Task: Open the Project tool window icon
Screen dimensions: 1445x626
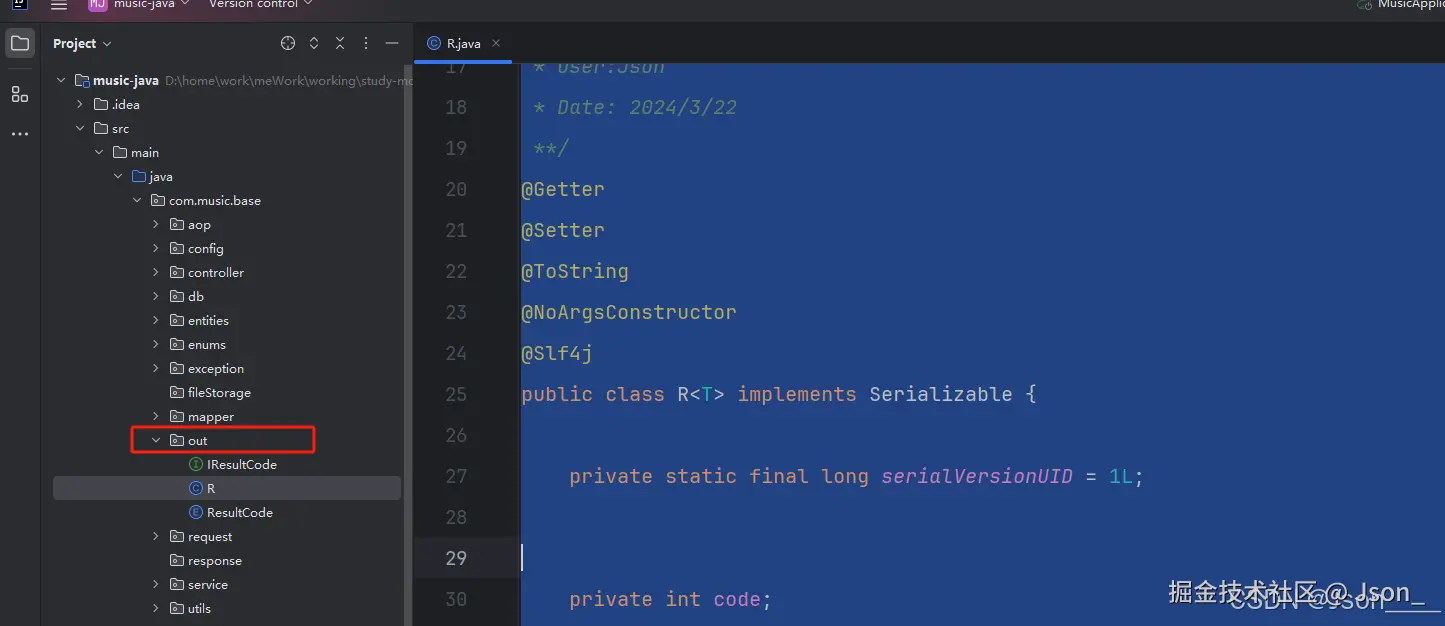Action: [x=20, y=44]
